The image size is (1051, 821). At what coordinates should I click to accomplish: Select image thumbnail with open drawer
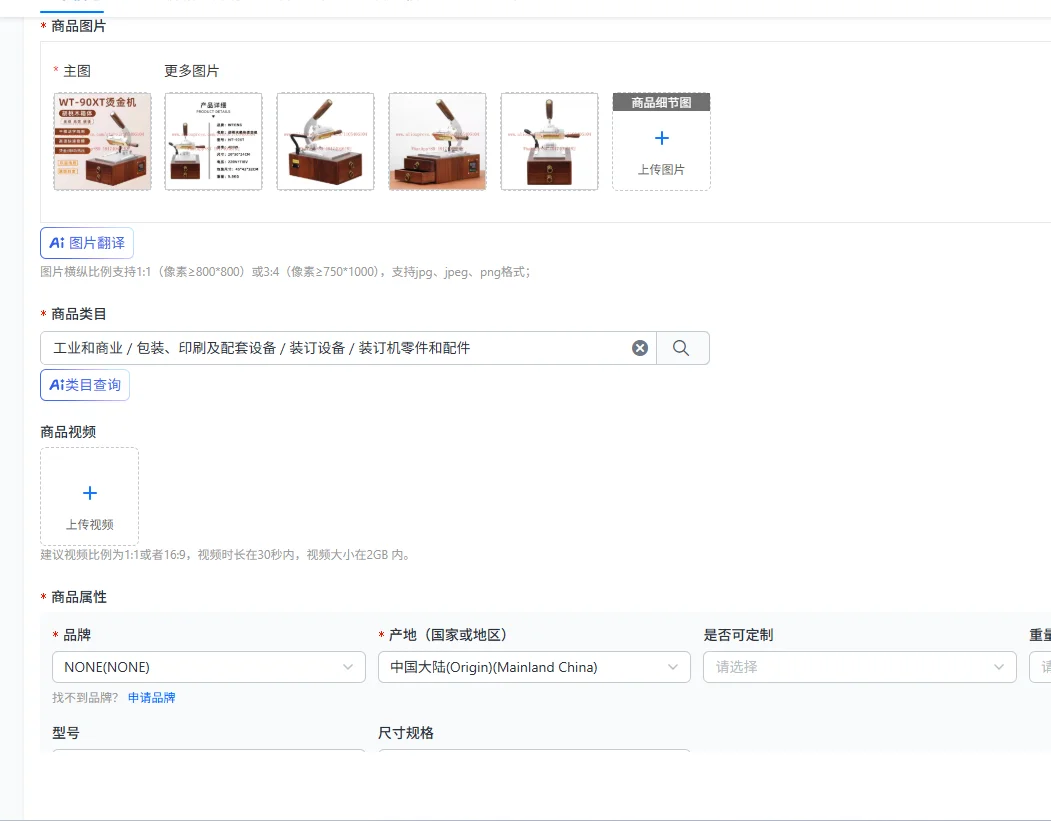pos(438,141)
